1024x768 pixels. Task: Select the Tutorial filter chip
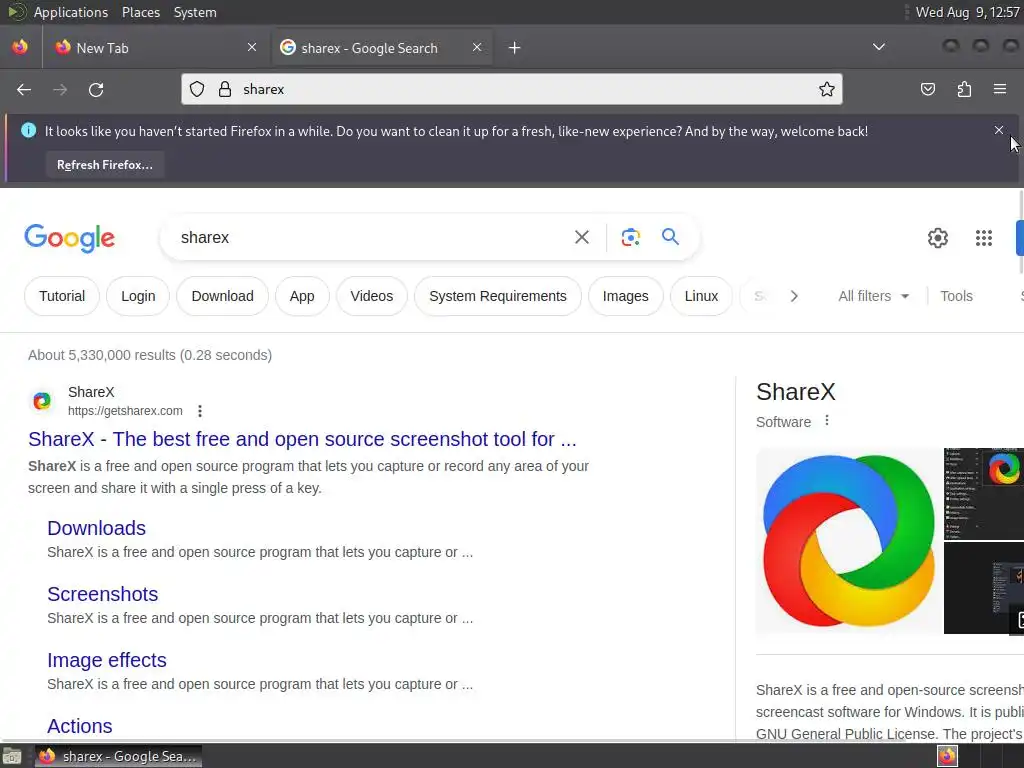(x=62, y=296)
